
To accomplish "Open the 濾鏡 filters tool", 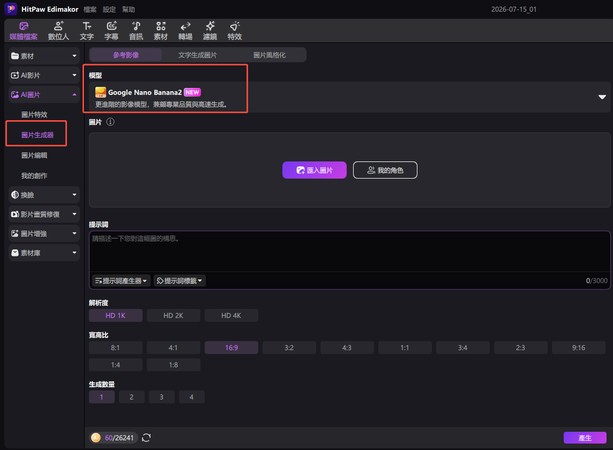I will coord(210,31).
